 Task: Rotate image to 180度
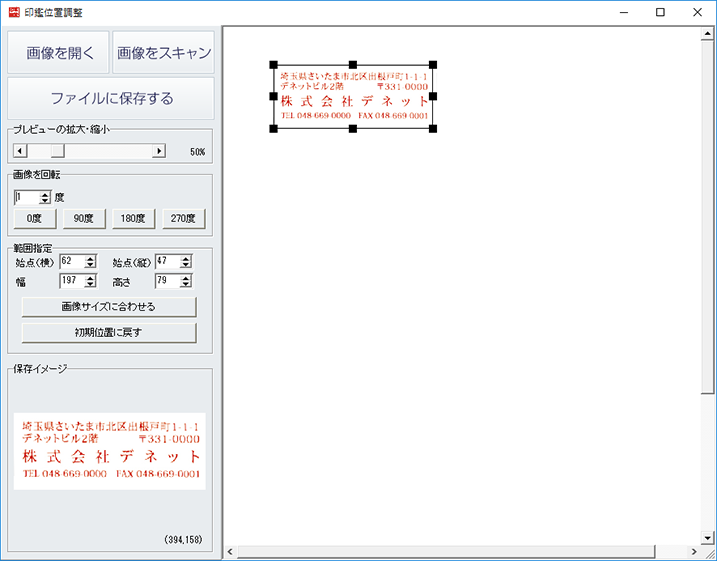click(x=134, y=219)
